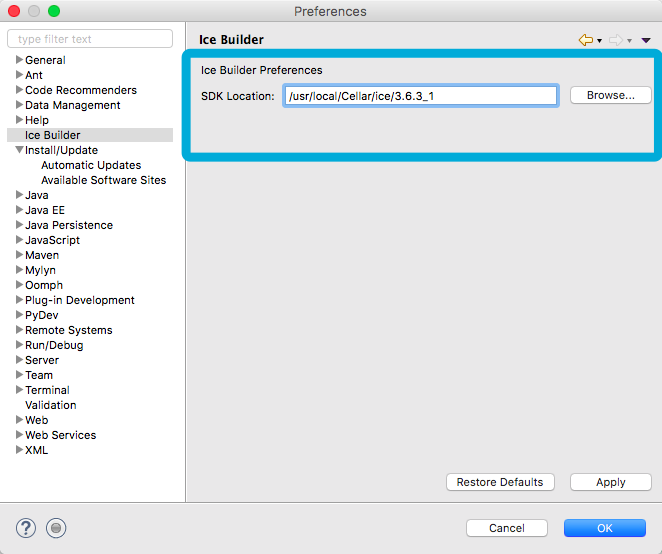Screen dimensions: 662x554
Task: Select the JavaScript category label
Action: pyautogui.click(x=52, y=240)
